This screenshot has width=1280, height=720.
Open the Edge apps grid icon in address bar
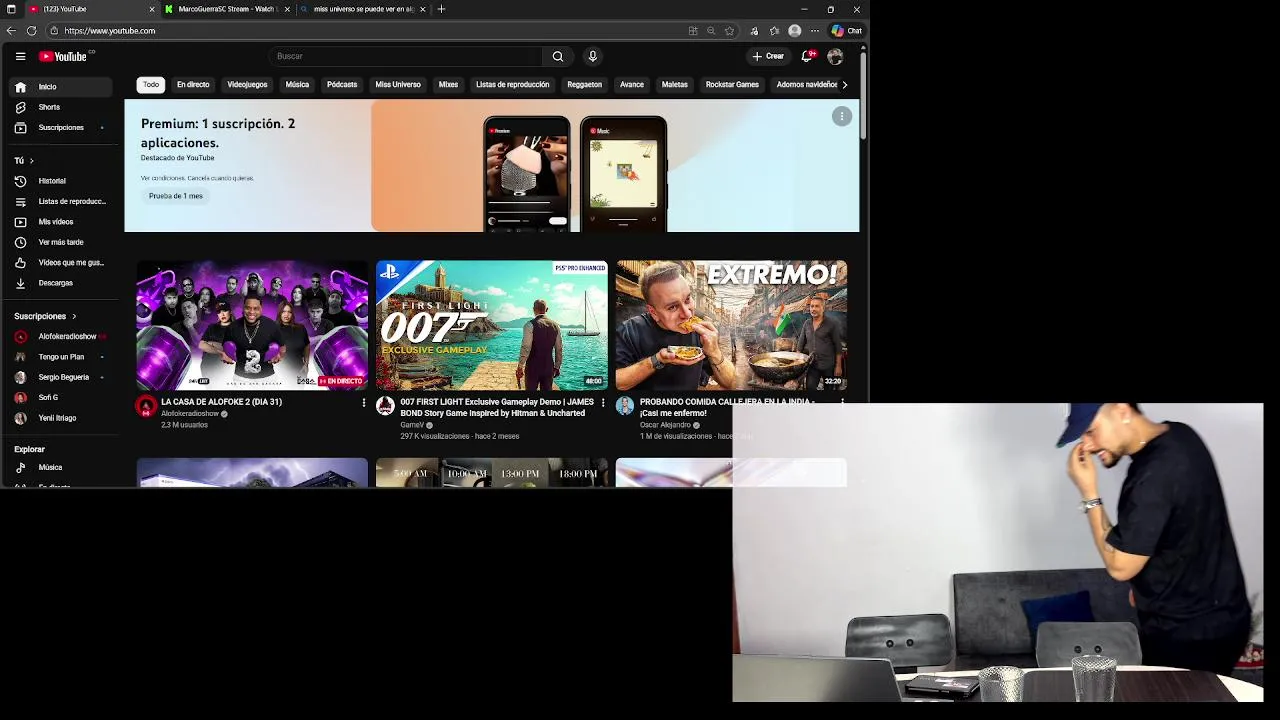(693, 31)
